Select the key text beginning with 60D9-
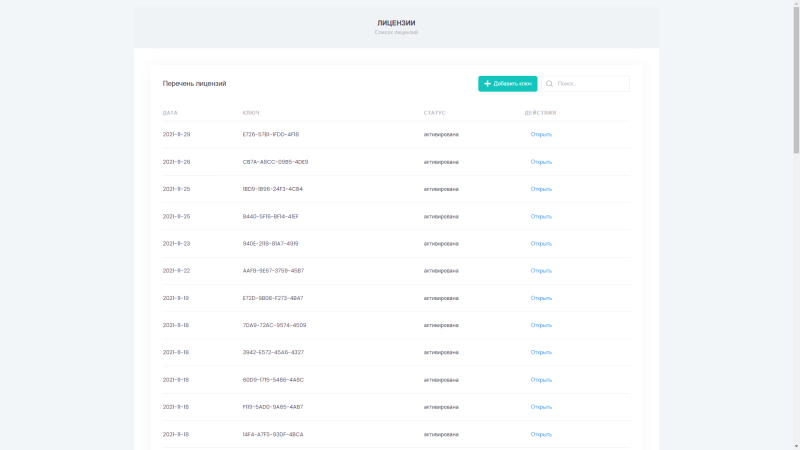The width and height of the screenshot is (800, 450). (273, 380)
